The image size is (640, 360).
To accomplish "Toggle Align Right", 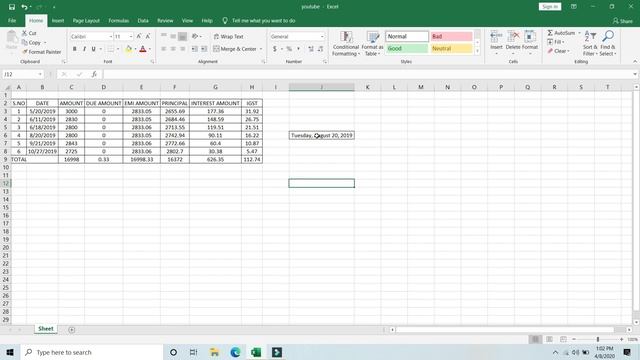I will pos(182,49).
